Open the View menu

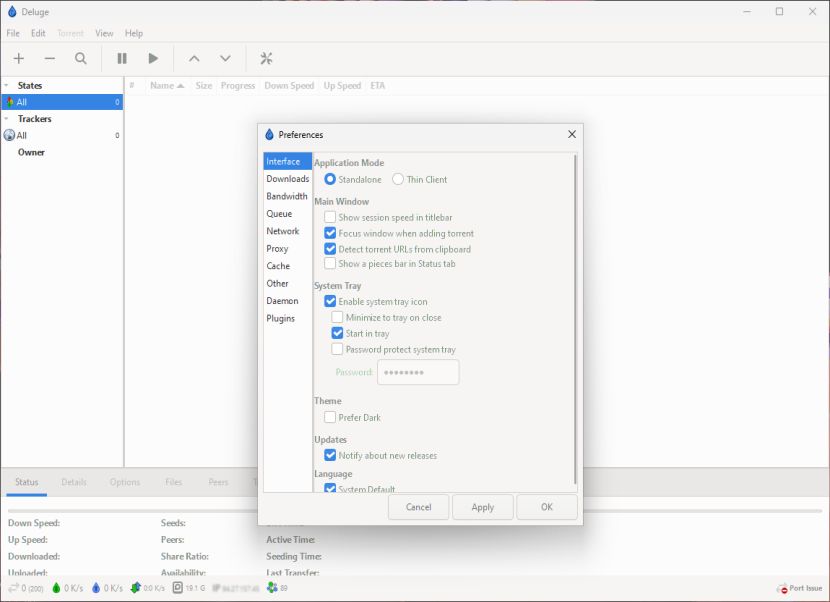pos(104,33)
